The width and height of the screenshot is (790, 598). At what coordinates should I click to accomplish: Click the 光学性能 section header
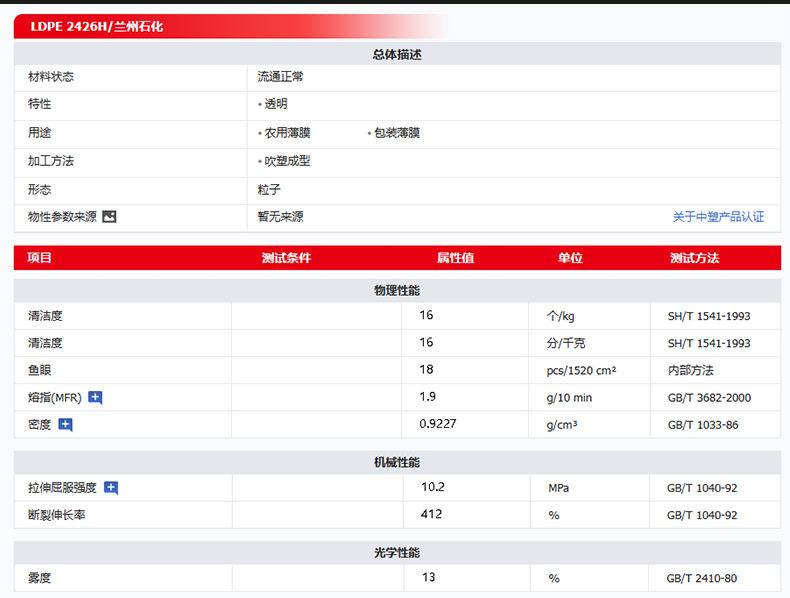[397, 552]
